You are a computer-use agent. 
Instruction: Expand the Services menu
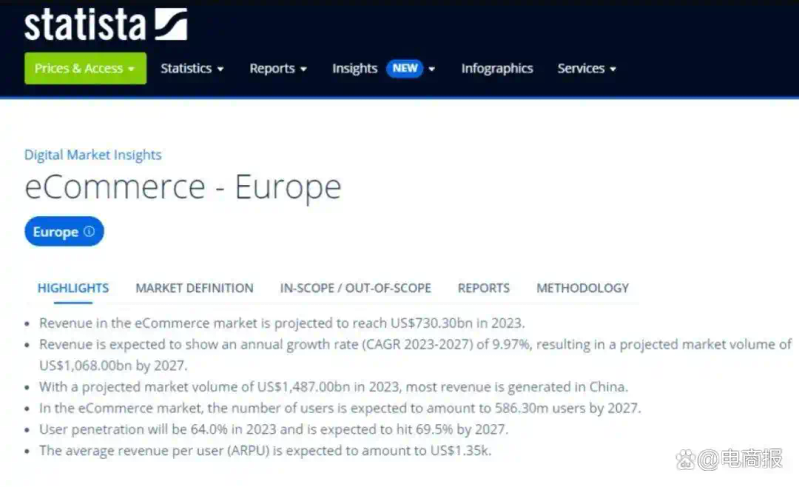[587, 68]
